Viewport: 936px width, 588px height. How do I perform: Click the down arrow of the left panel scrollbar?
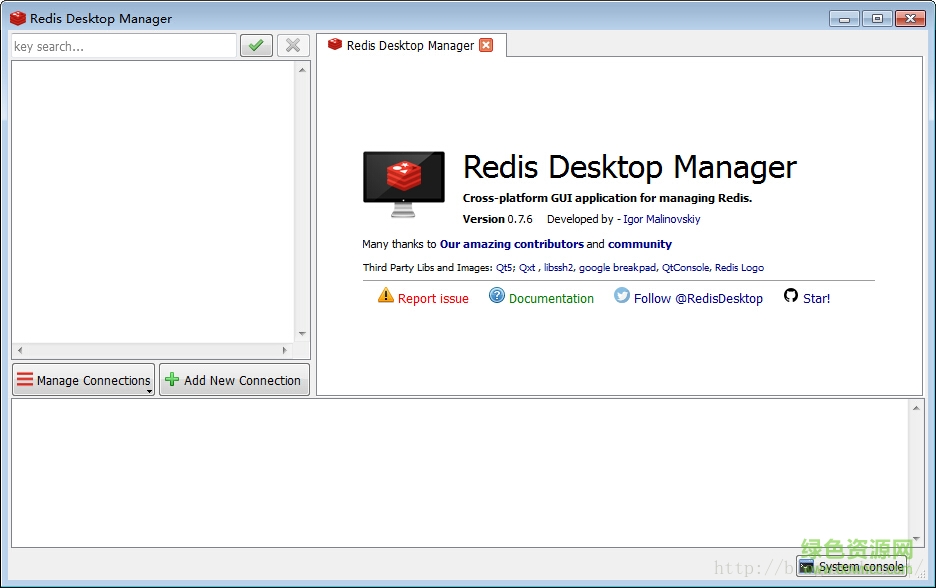pyautogui.click(x=302, y=334)
